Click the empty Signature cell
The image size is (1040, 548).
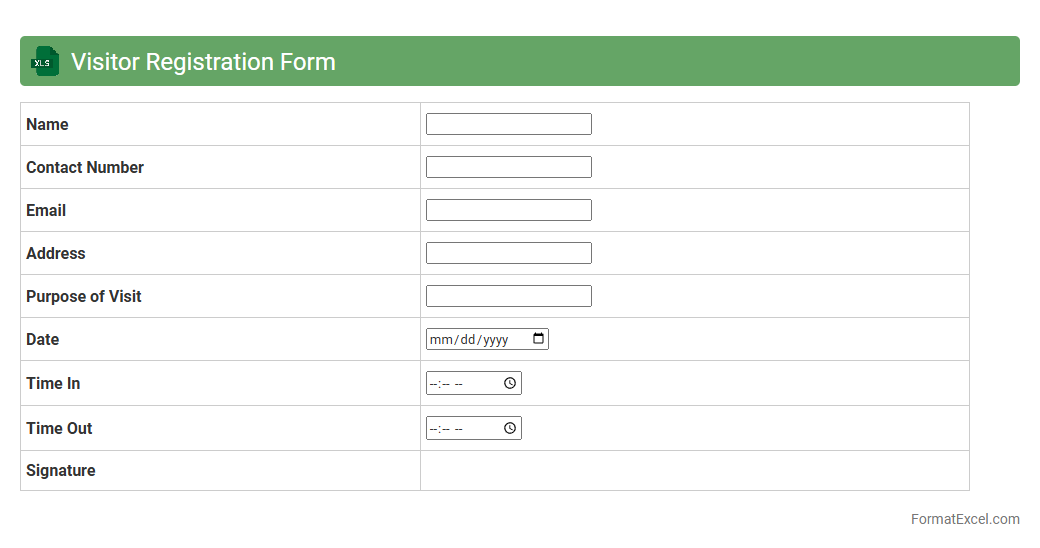pos(694,470)
